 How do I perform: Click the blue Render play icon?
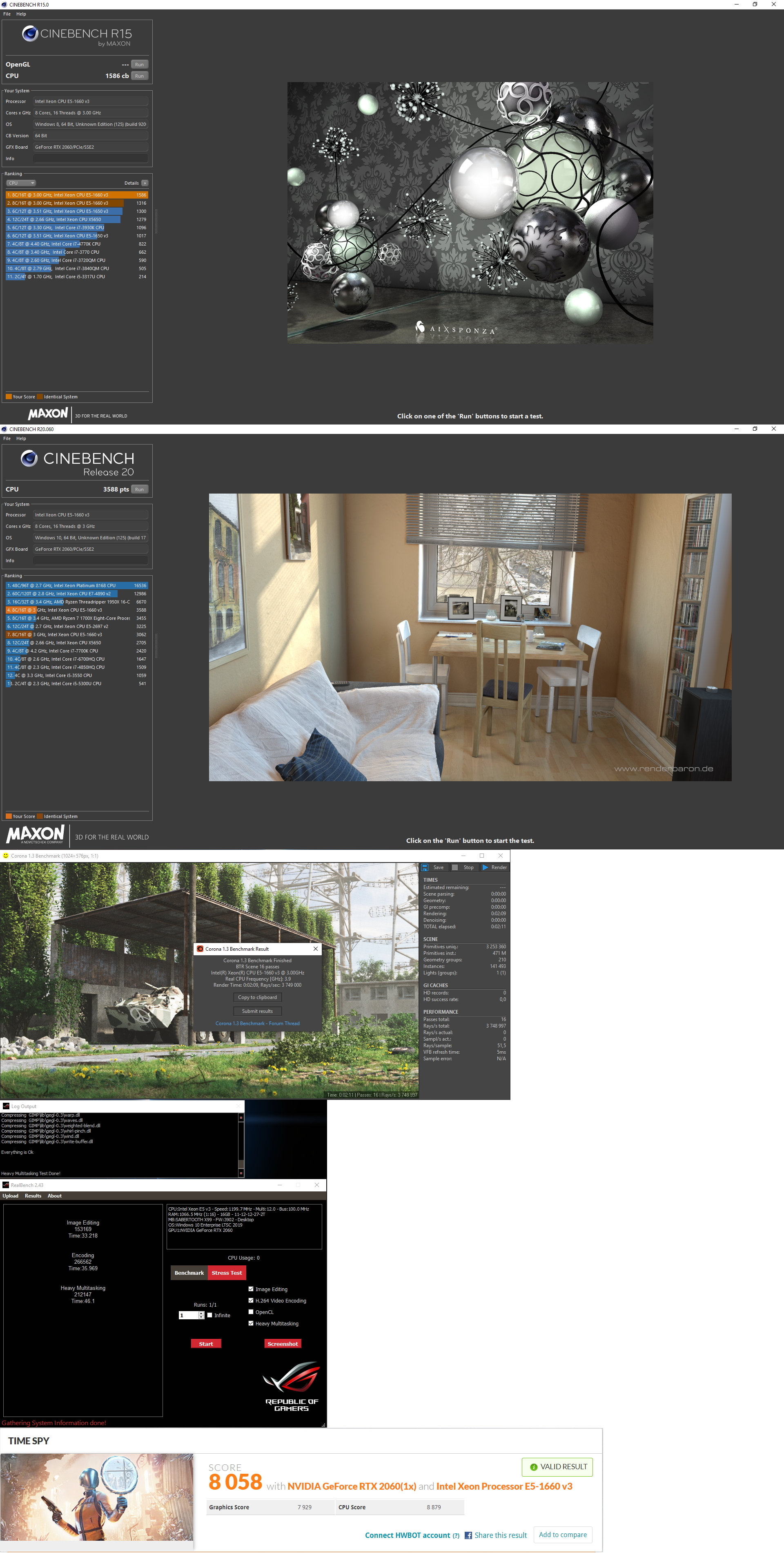(x=485, y=867)
